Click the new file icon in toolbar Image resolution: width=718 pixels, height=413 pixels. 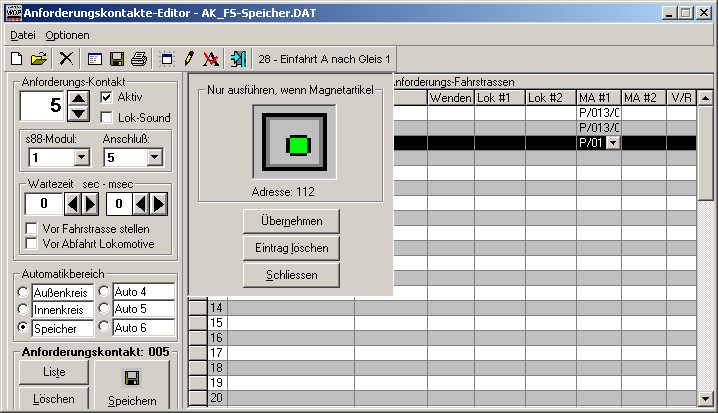17,59
